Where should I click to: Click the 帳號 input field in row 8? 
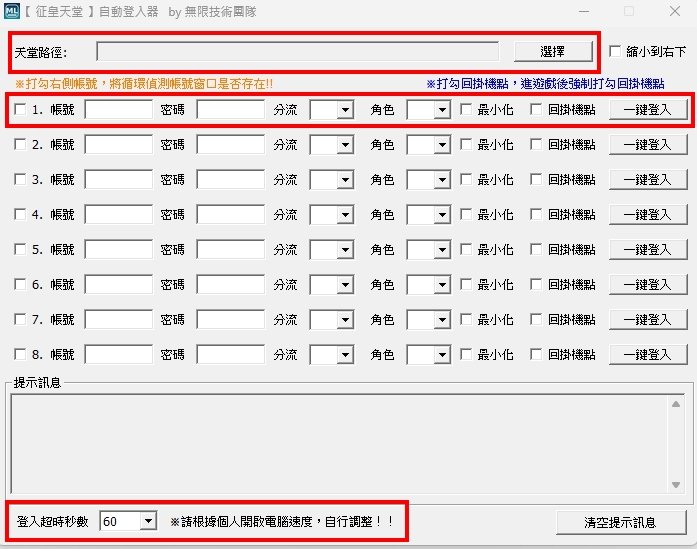(119, 355)
